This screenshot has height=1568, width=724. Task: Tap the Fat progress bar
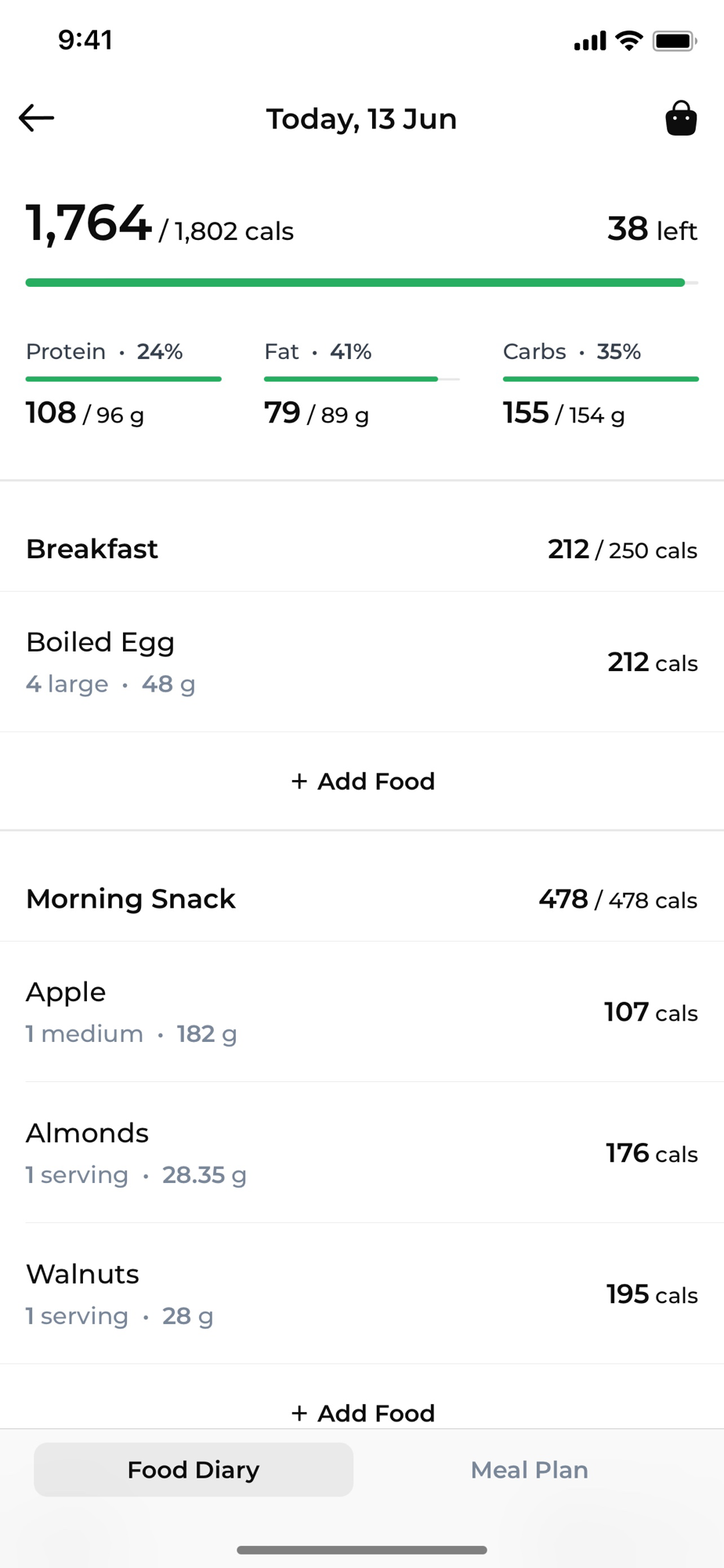[x=362, y=379]
